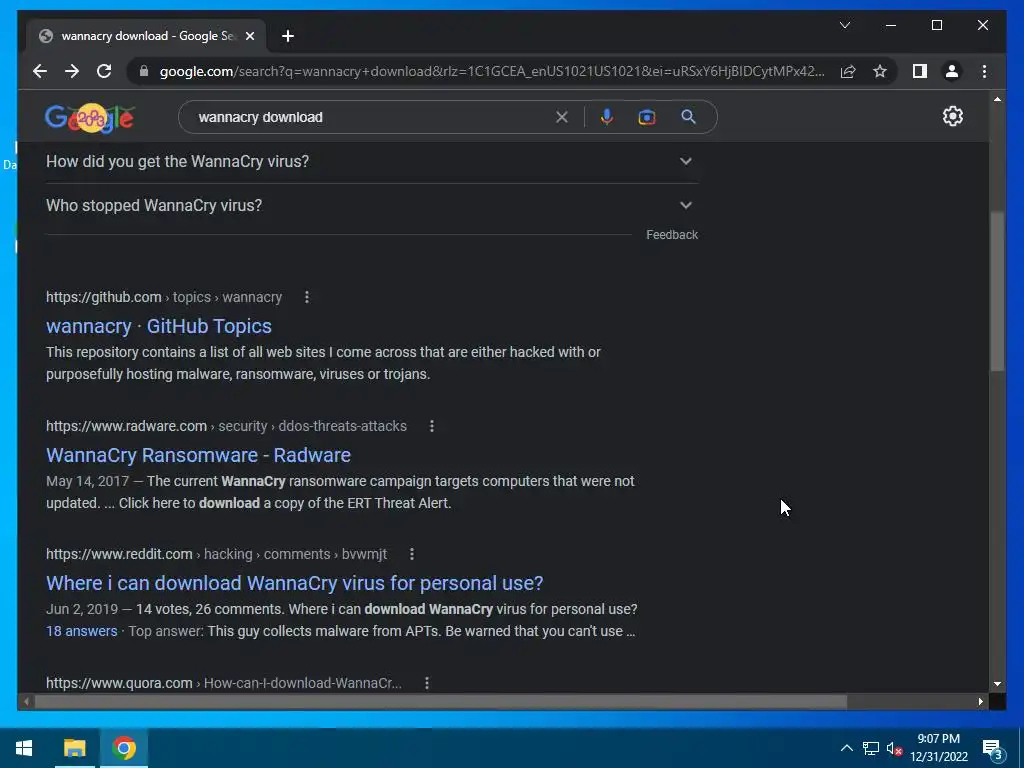Open the tab search dropdown
Image resolution: width=1024 pixels, height=768 pixels.
[844, 25]
